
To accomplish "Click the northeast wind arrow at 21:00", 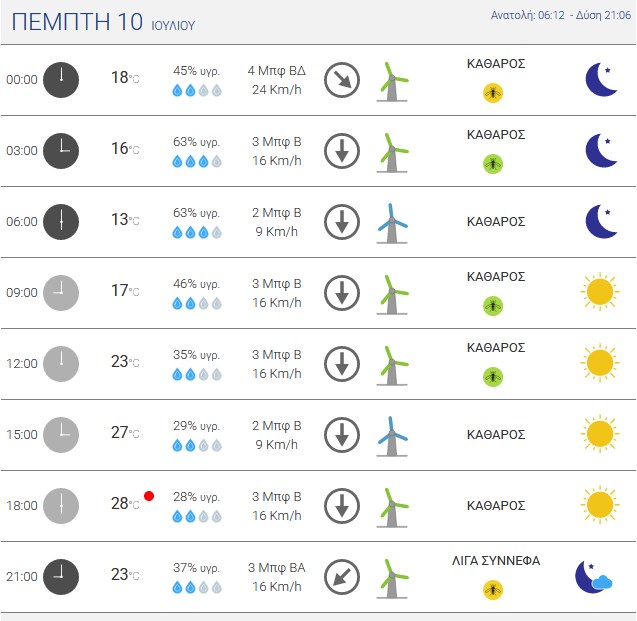I will click(x=342, y=577).
